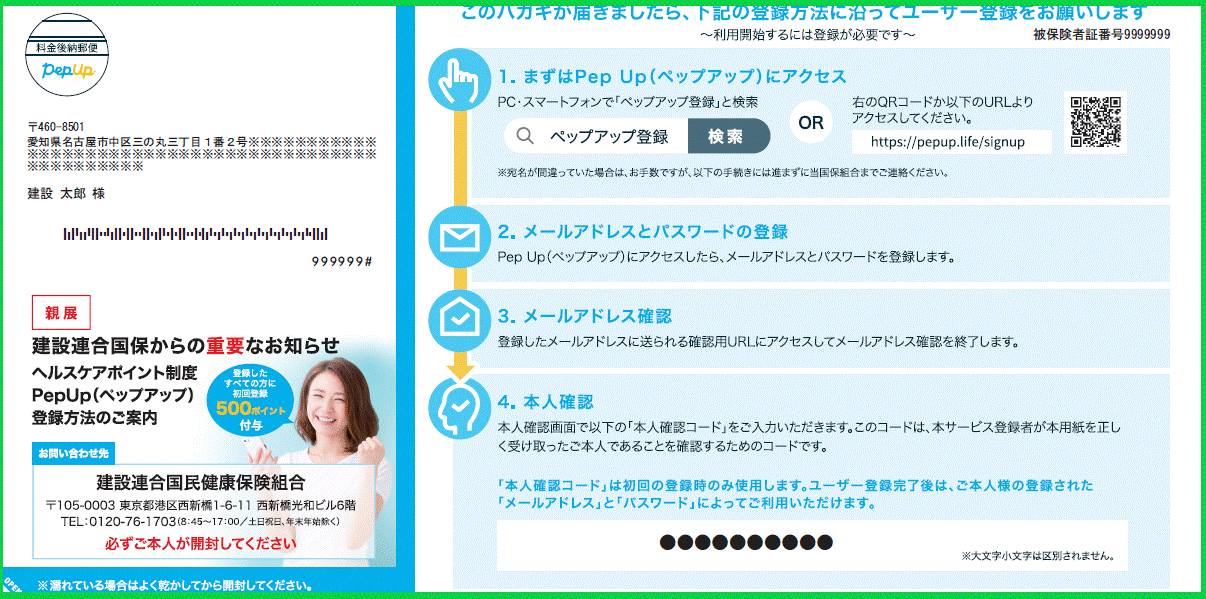Click the heading 3. メールアドレス確認
This screenshot has width=1206, height=599.
pos(584,317)
